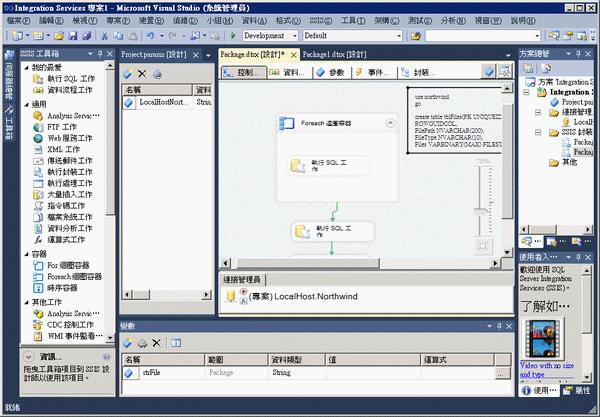Click the Save toolbar icon

72,36
